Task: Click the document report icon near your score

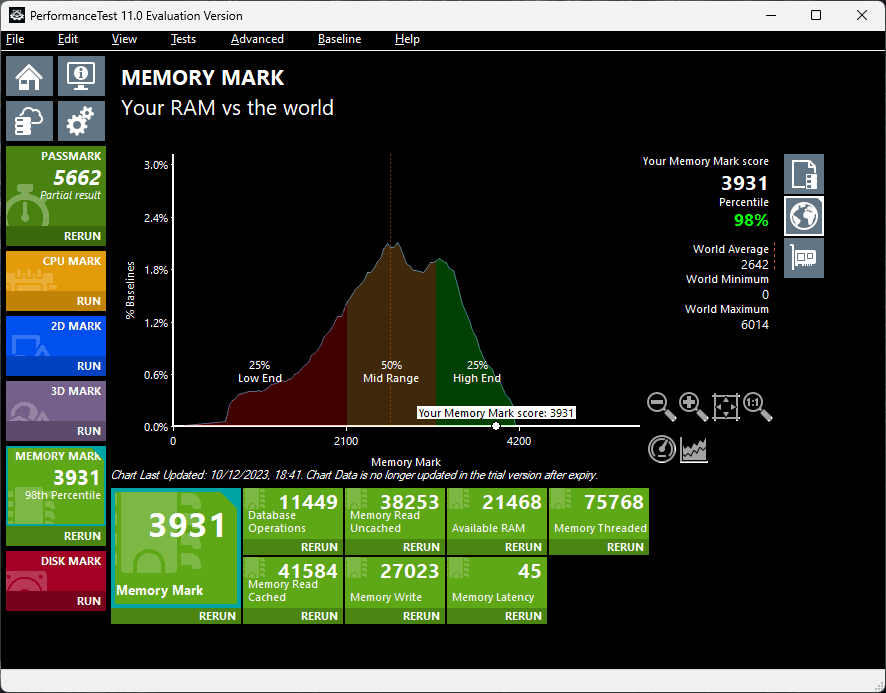Action: pyautogui.click(x=803, y=173)
